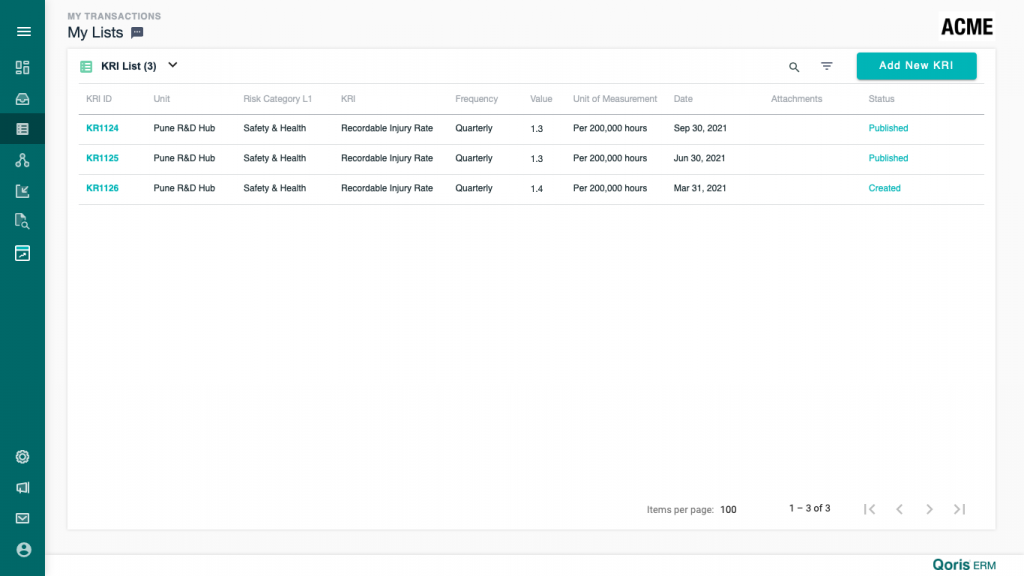1024x576 pixels.
Task: Click the ACME logo
Action: click(967, 27)
